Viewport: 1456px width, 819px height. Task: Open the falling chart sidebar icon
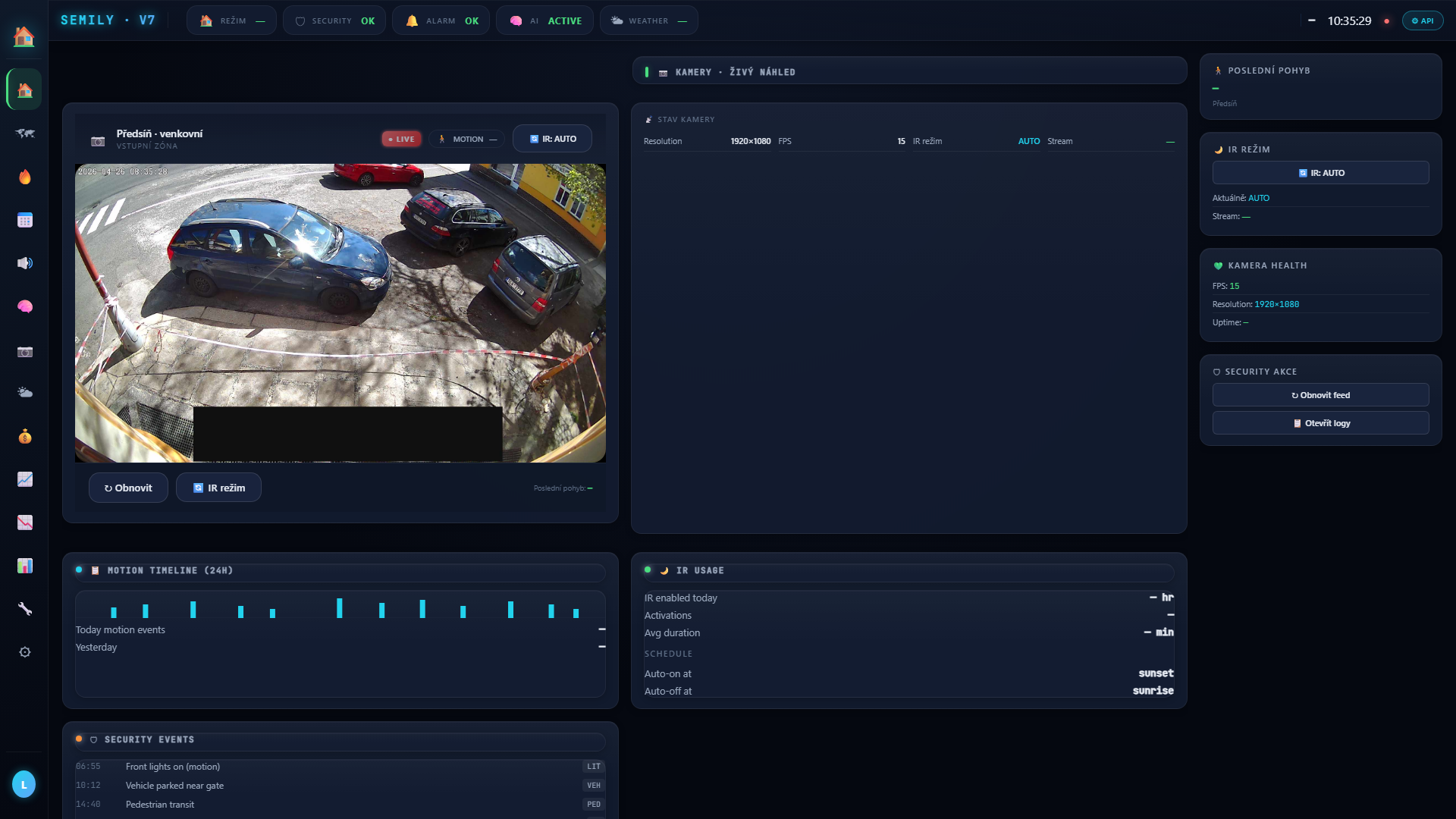(24, 522)
